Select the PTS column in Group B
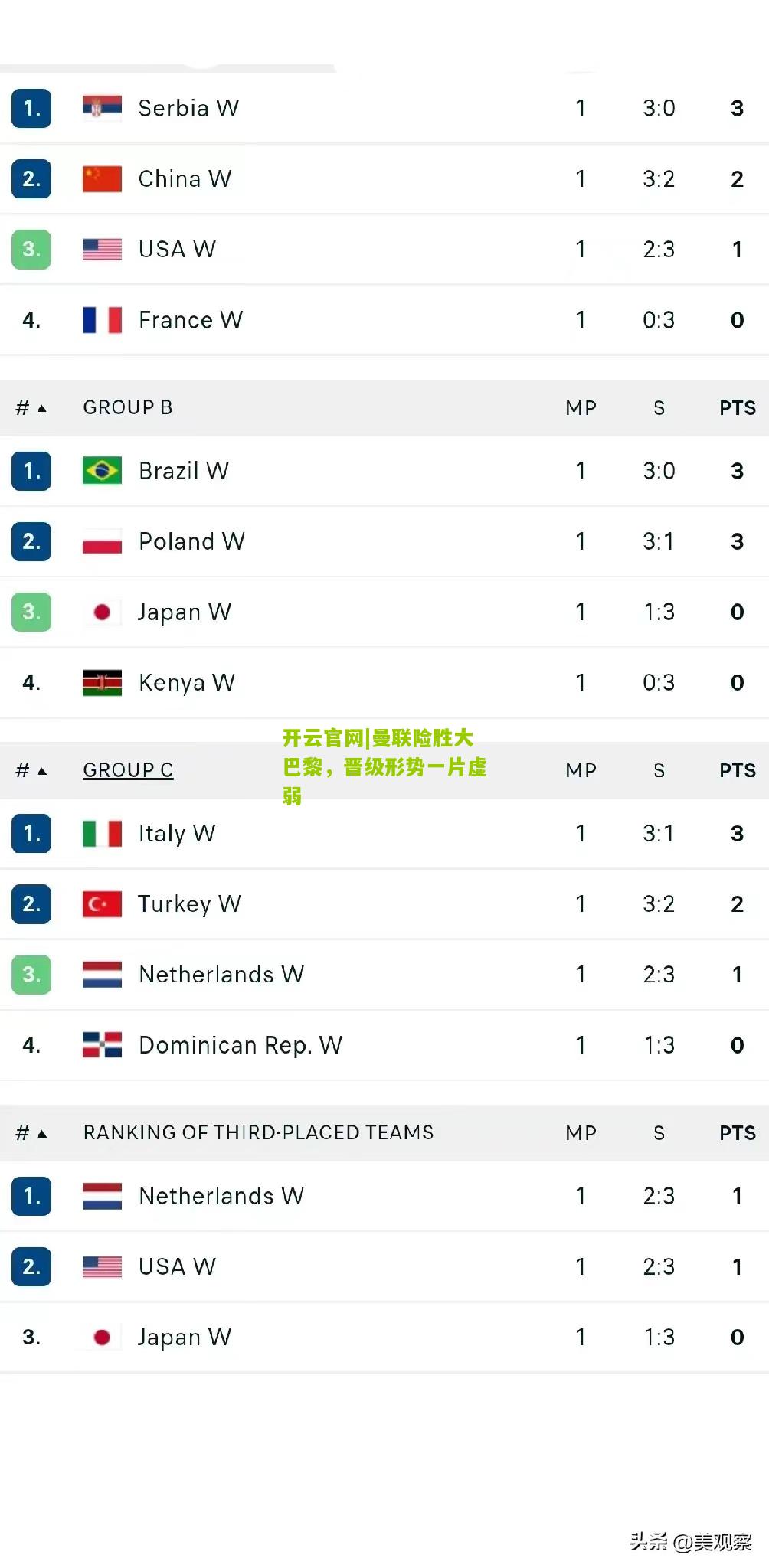Viewport: 769px width, 1568px height. 737,408
